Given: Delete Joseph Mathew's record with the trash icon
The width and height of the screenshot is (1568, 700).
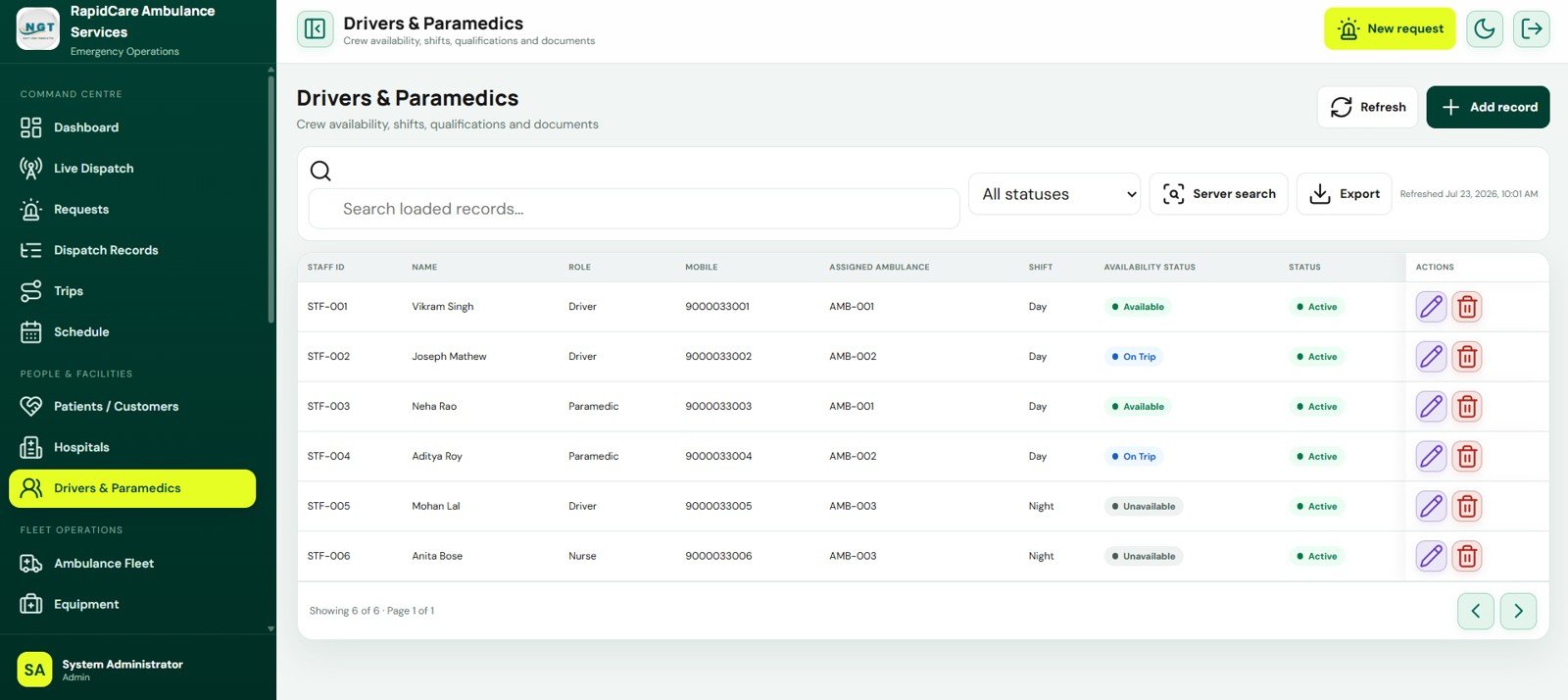Looking at the screenshot, I should 1467,357.
